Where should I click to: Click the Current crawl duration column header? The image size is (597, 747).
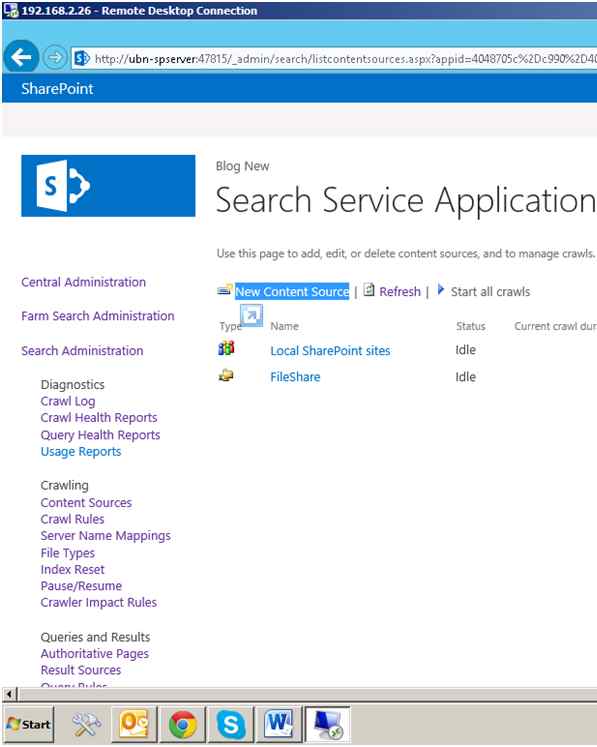555,326
